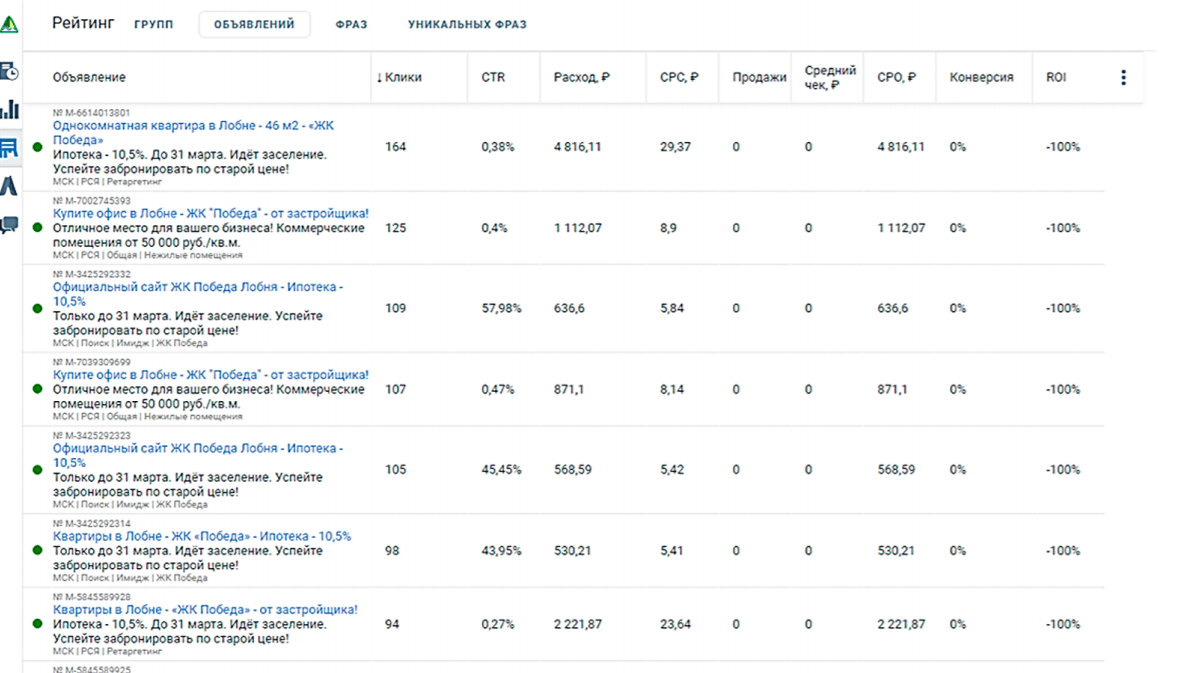
Task: Open the three-dot column options menu
Action: point(1123,77)
